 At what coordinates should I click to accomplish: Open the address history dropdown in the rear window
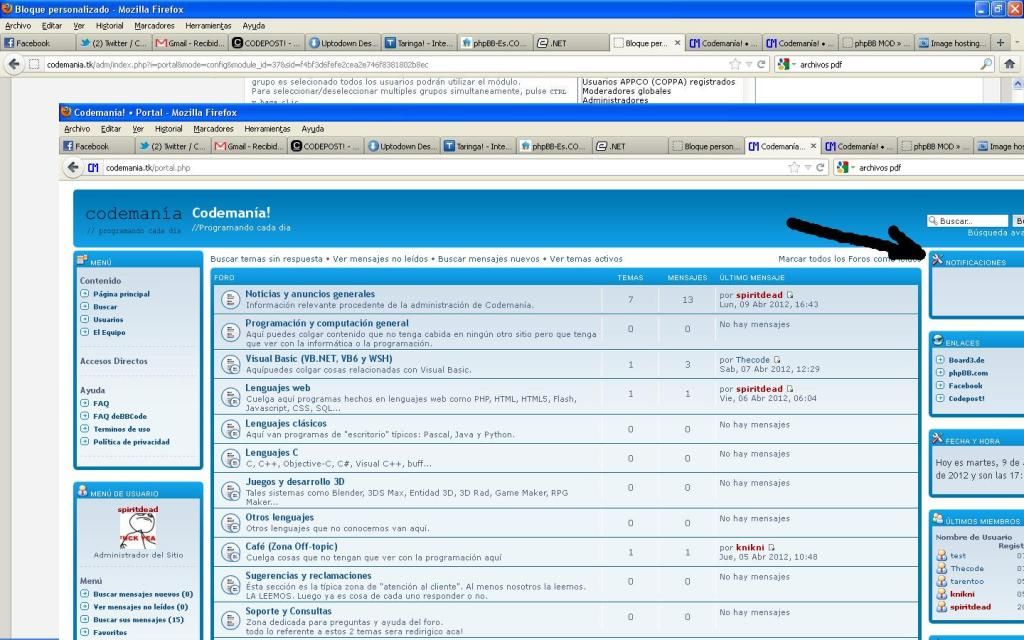coord(749,64)
